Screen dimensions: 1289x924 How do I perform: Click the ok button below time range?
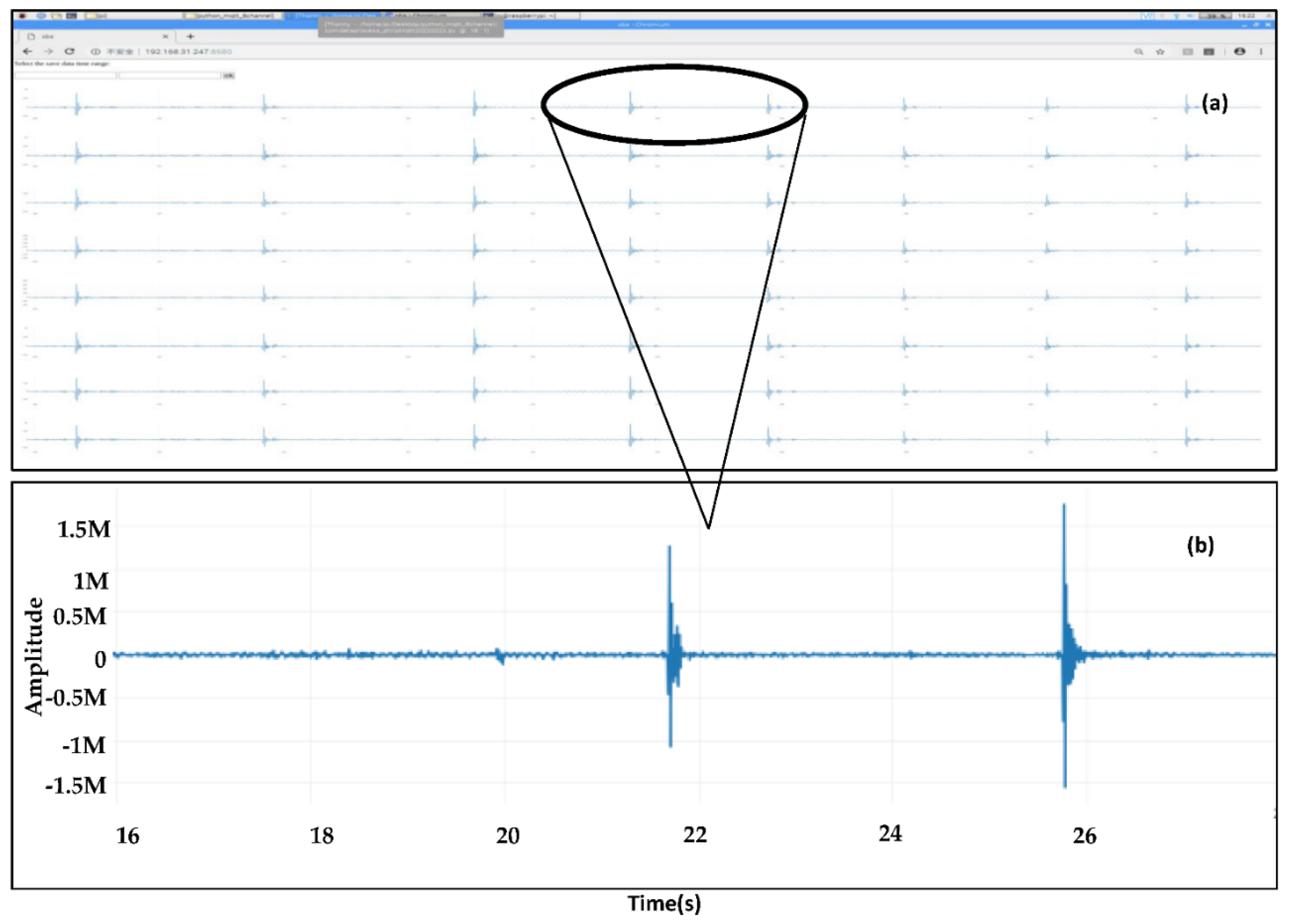pos(228,75)
